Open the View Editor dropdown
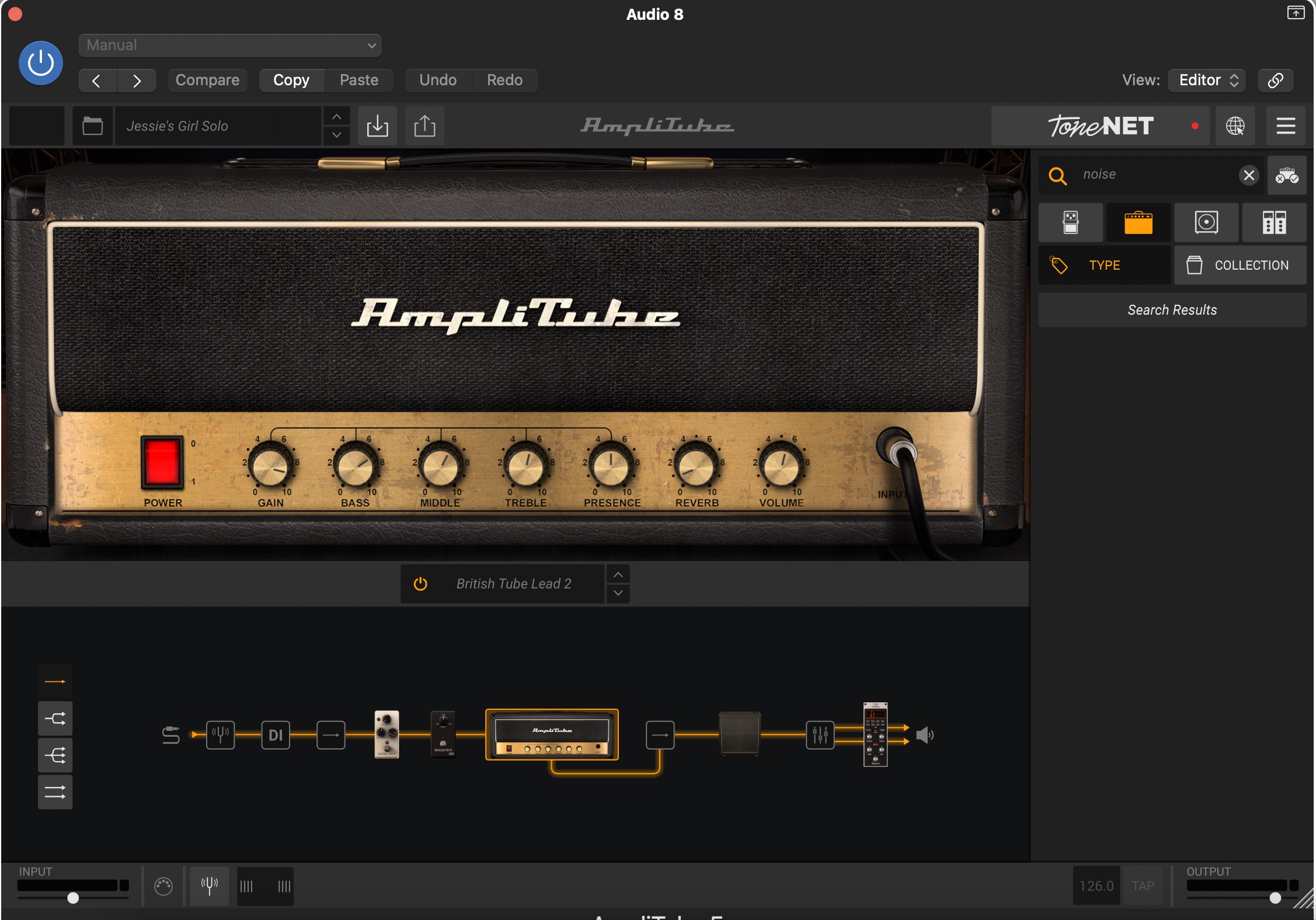Viewport: 1316px width, 920px height. pos(1207,81)
